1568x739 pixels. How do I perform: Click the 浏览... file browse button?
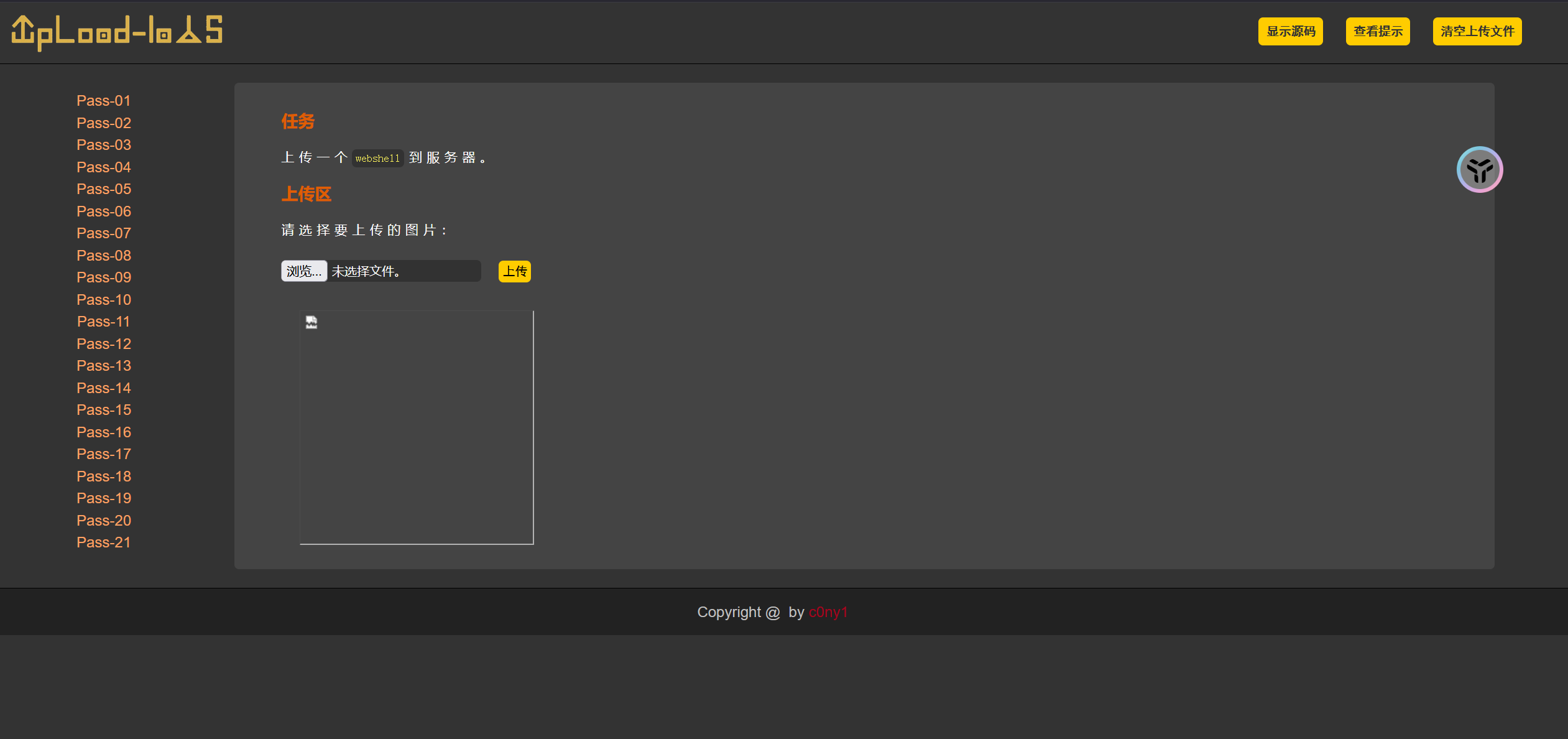pyautogui.click(x=304, y=271)
